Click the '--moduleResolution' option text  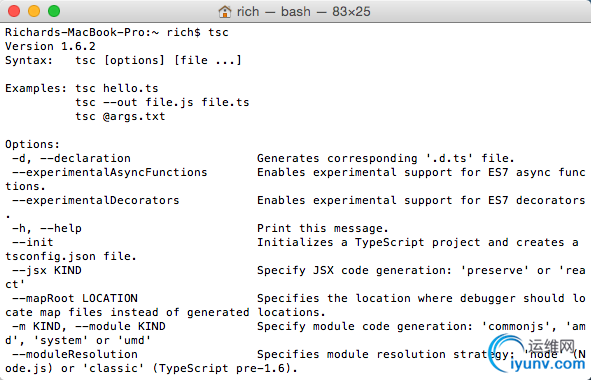(75, 354)
